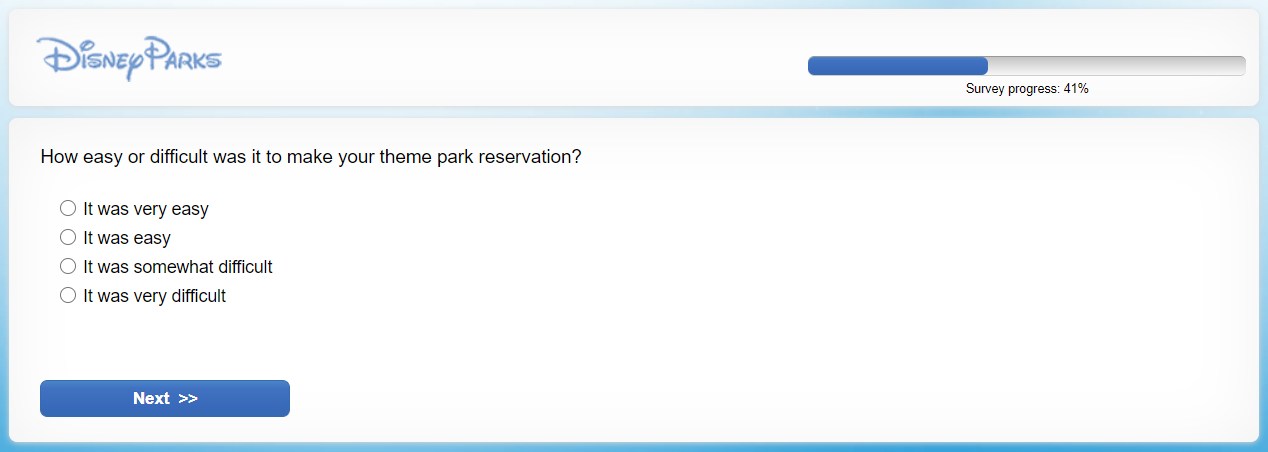Click the "It was very easy" answer label
This screenshot has width=1268, height=452.
[x=146, y=210]
